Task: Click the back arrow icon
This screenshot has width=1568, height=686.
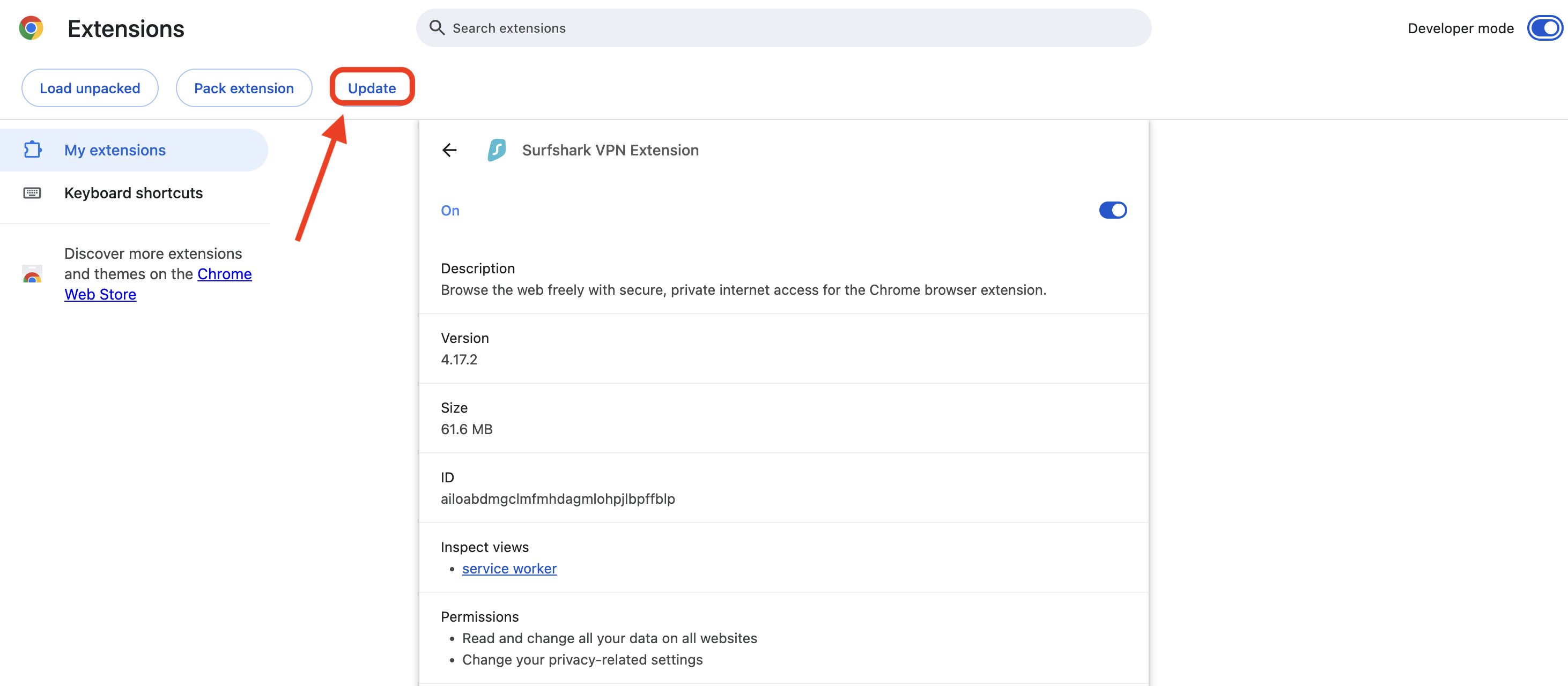Action: pos(449,150)
